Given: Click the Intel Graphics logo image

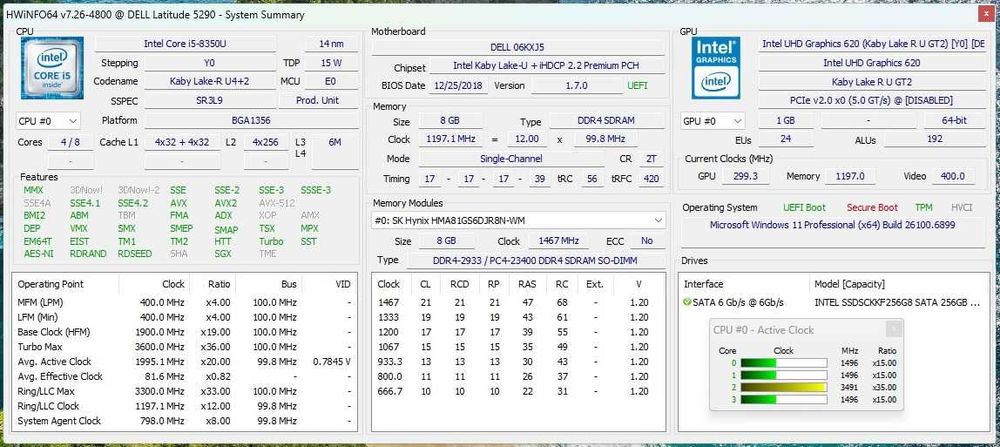Looking at the screenshot, I should pyautogui.click(x=716, y=68).
